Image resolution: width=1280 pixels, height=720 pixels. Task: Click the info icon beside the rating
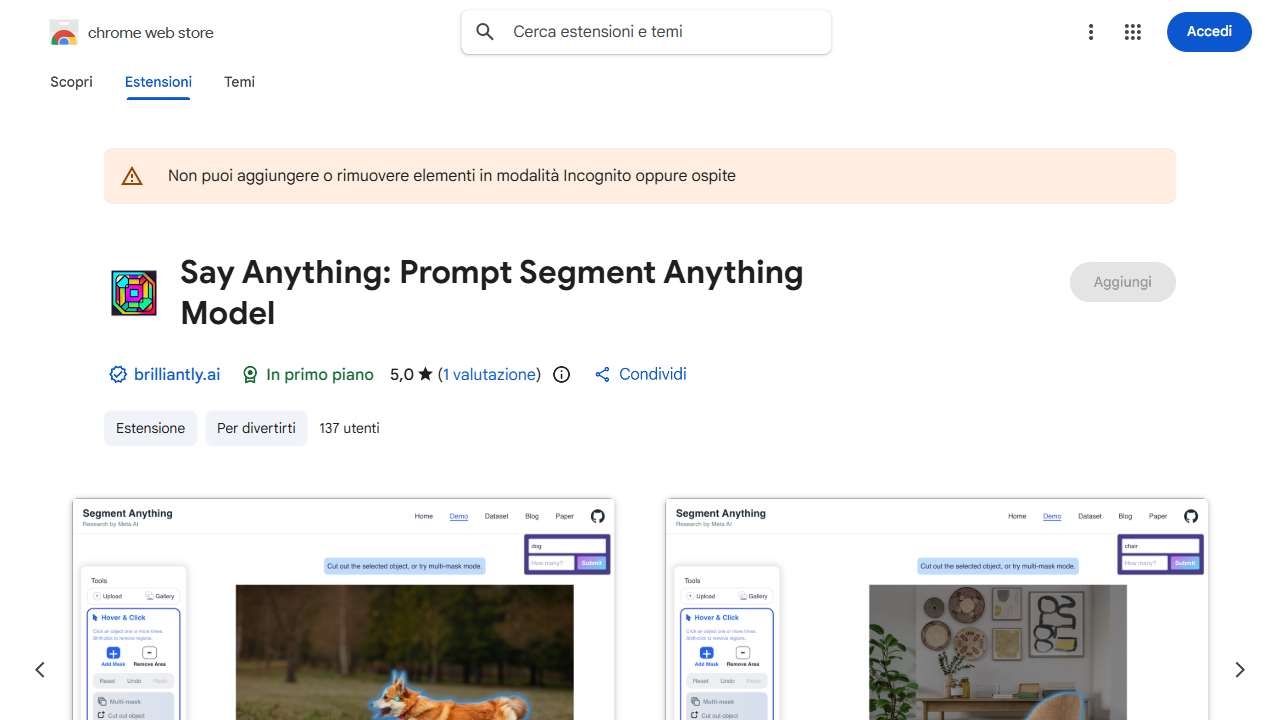click(562, 375)
